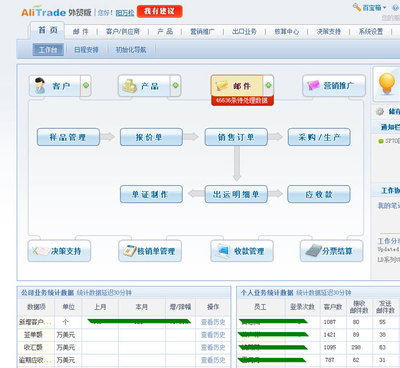Click the 46636条待处理数据 red notification
Image resolution: width=400 pixels, height=368 pixels.
click(x=242, y=100)
